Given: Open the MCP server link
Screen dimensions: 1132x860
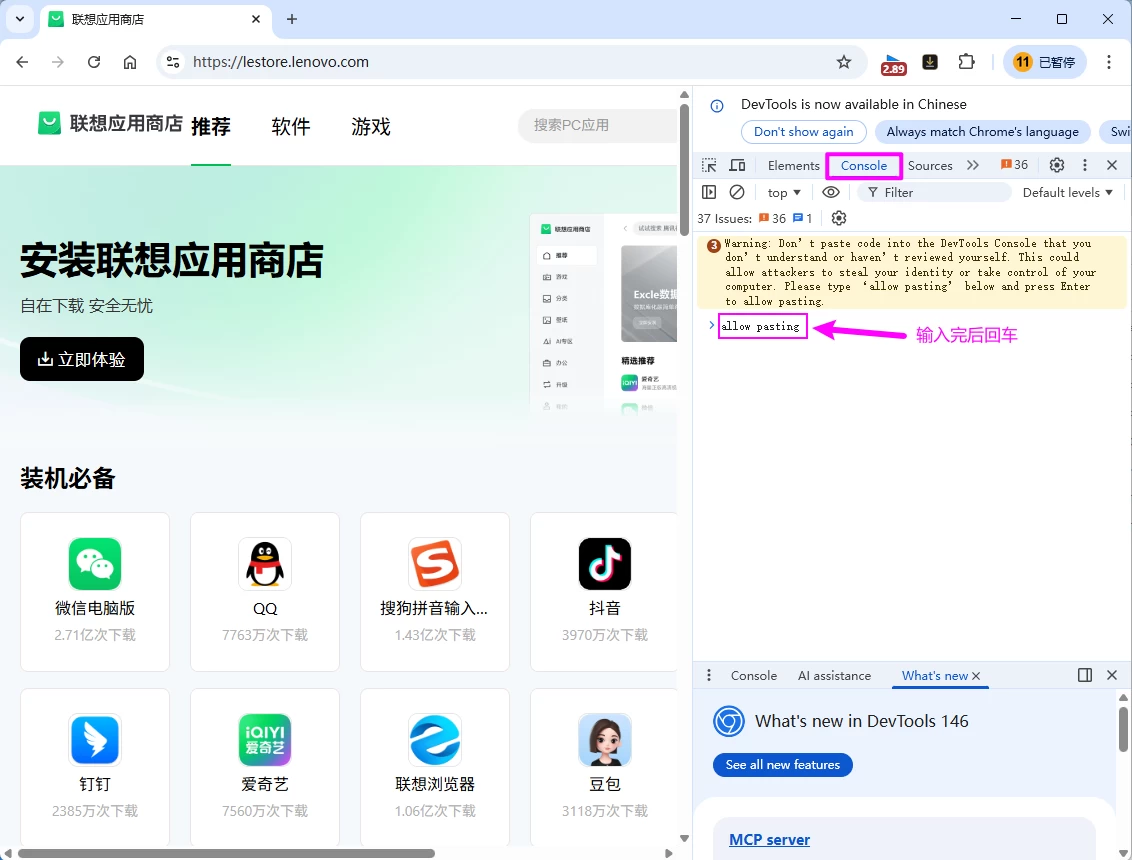Looking at the screenshot, I should click(x=769, y=840).
